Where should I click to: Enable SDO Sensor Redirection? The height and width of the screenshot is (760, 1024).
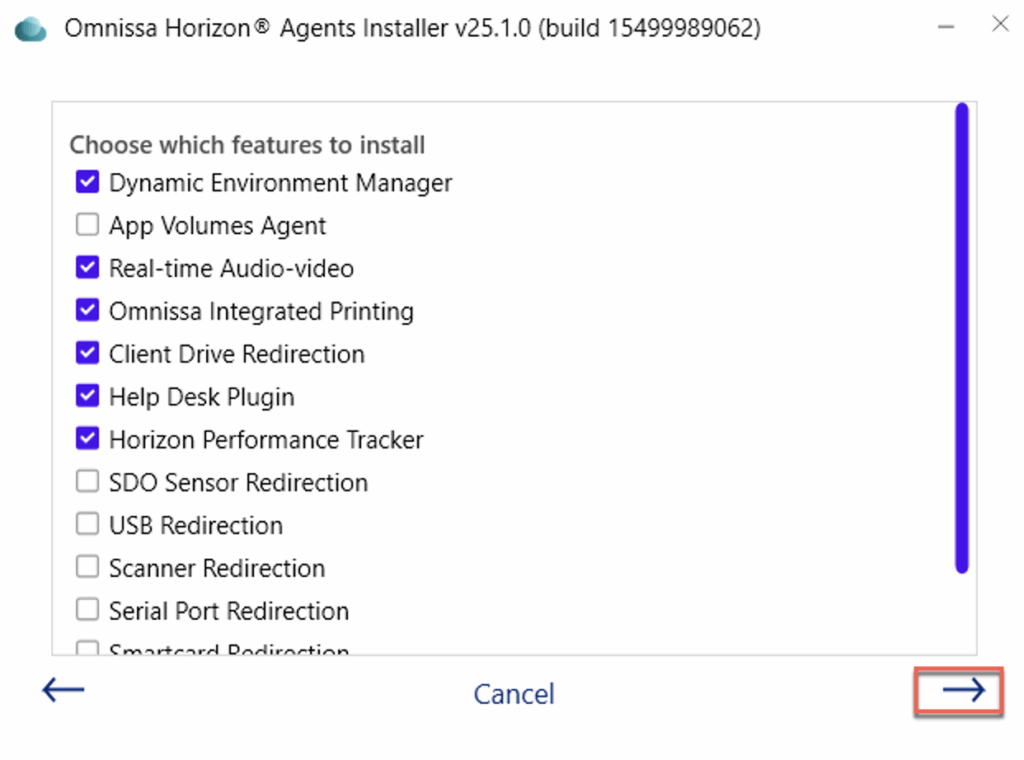pyautogui.click(x=88, y=482)
